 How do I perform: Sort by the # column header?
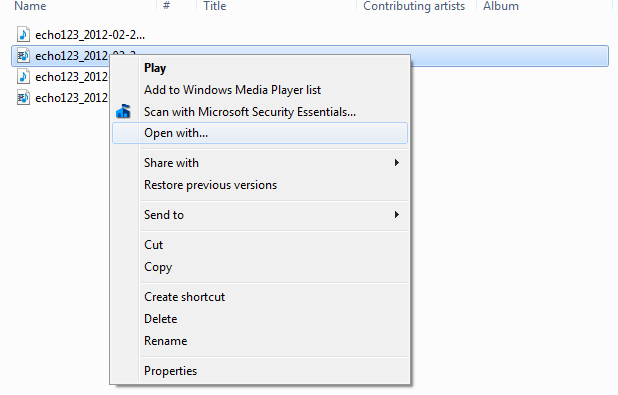click(x=166, y=6)
